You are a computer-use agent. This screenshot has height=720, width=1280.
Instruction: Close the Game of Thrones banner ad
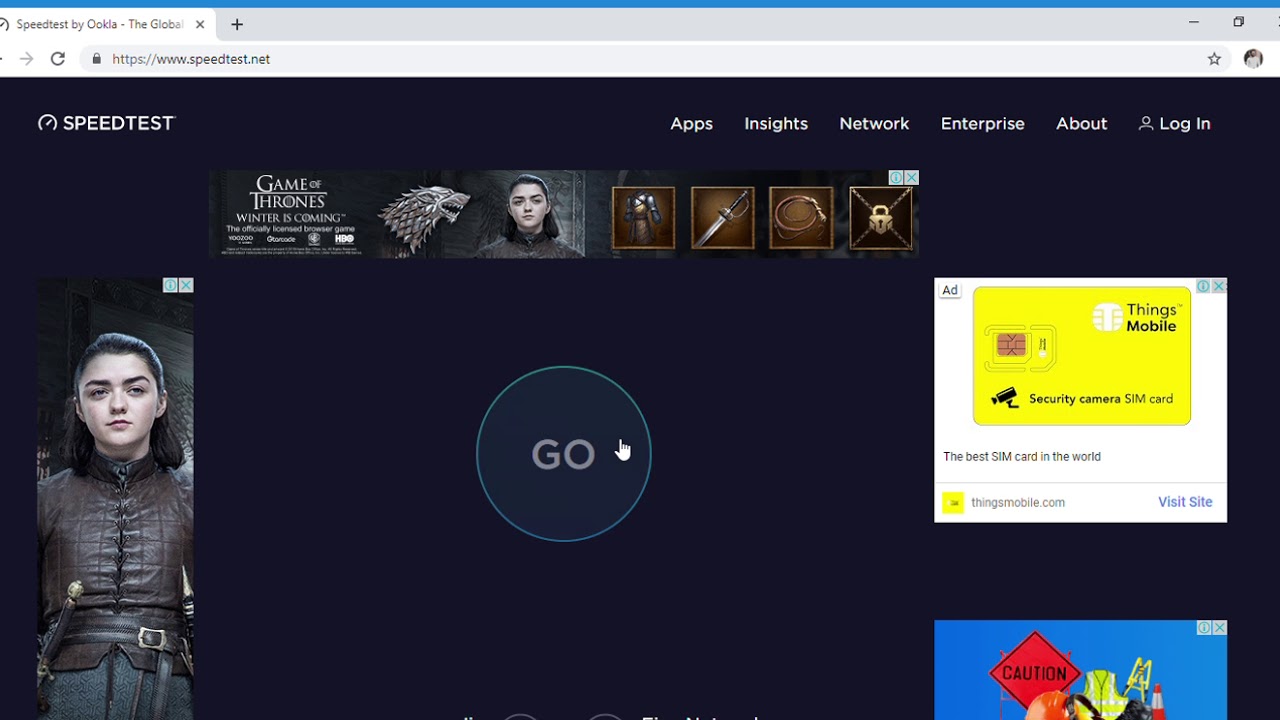click(911, 177)
